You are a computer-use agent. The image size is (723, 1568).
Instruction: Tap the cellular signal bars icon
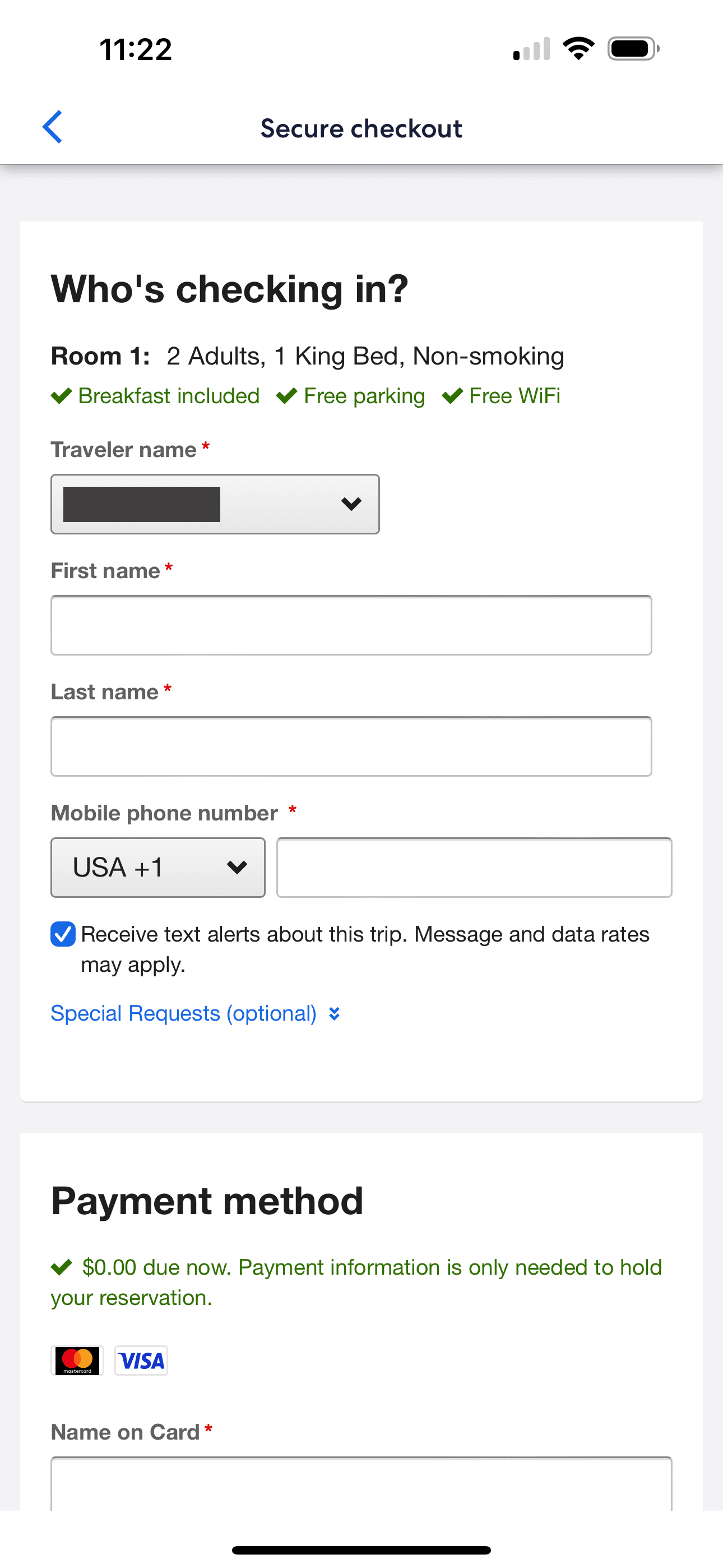pyautogui.click(x=531, y=49)
